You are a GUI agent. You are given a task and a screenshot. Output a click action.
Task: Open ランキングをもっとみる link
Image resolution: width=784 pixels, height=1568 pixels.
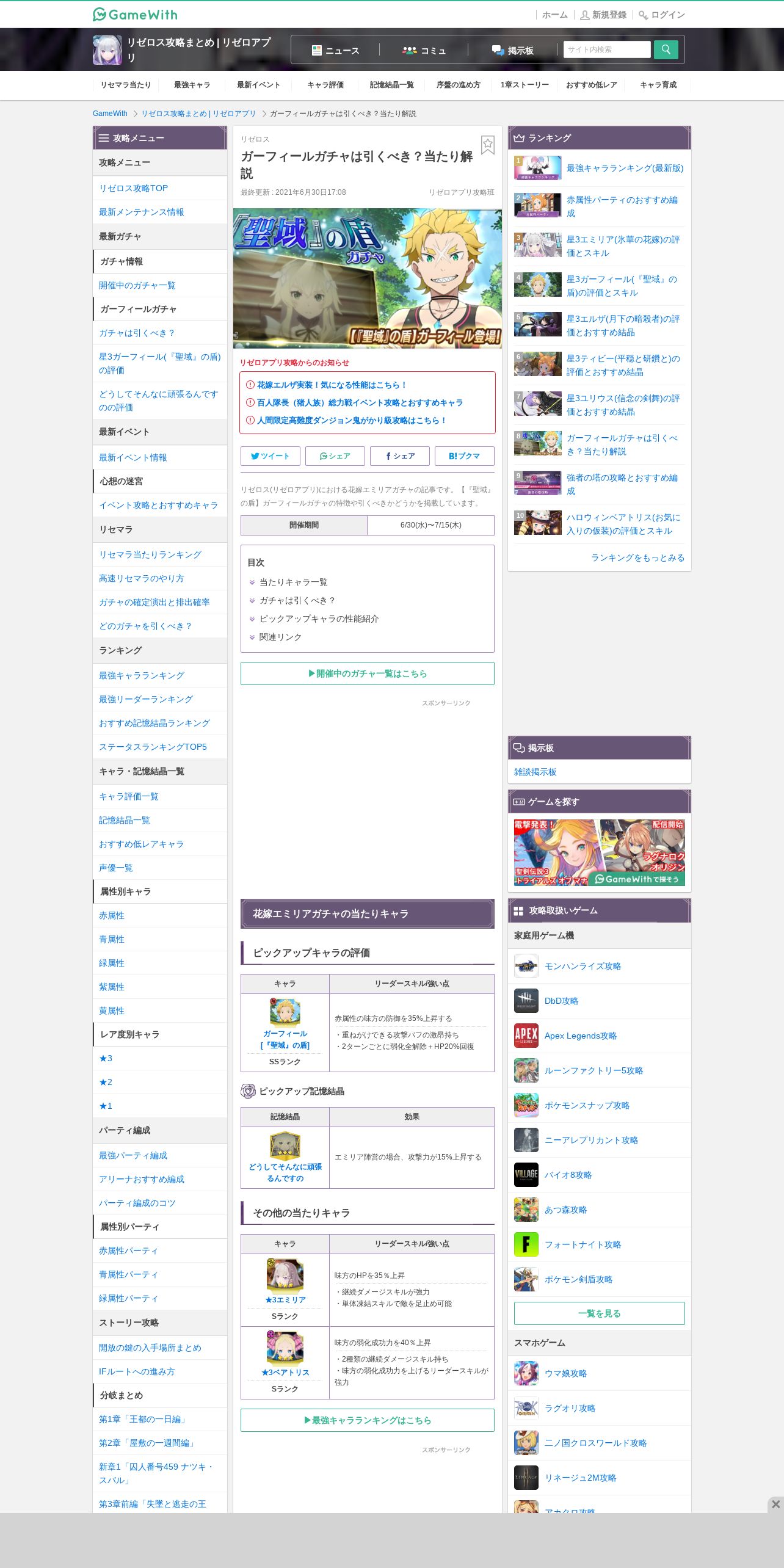638,557
